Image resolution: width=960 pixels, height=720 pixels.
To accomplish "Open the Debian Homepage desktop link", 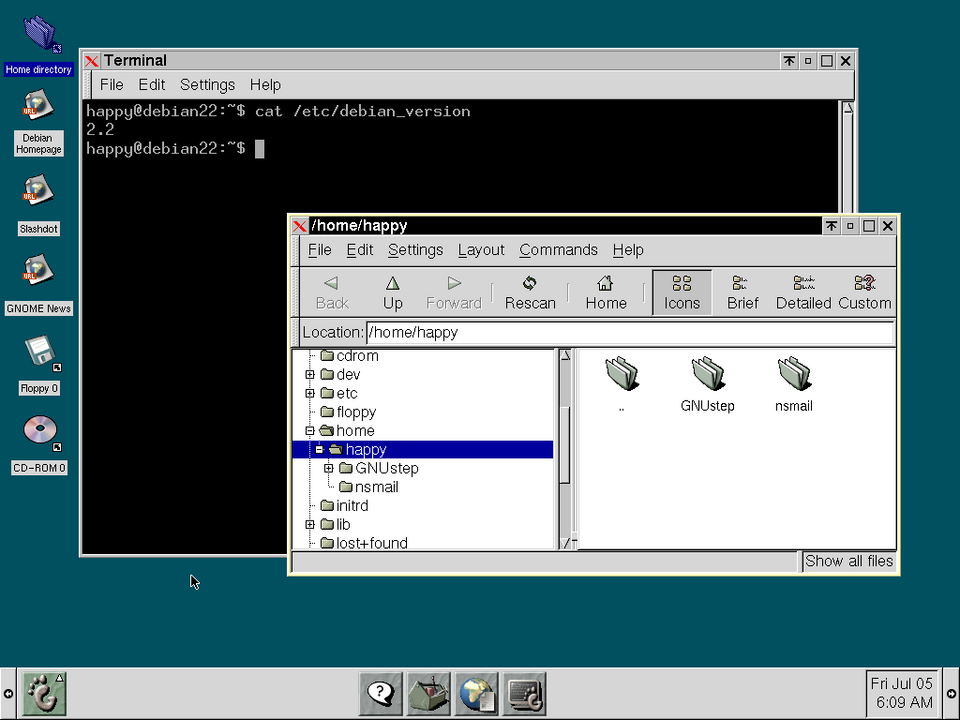I will click(38, 105).
